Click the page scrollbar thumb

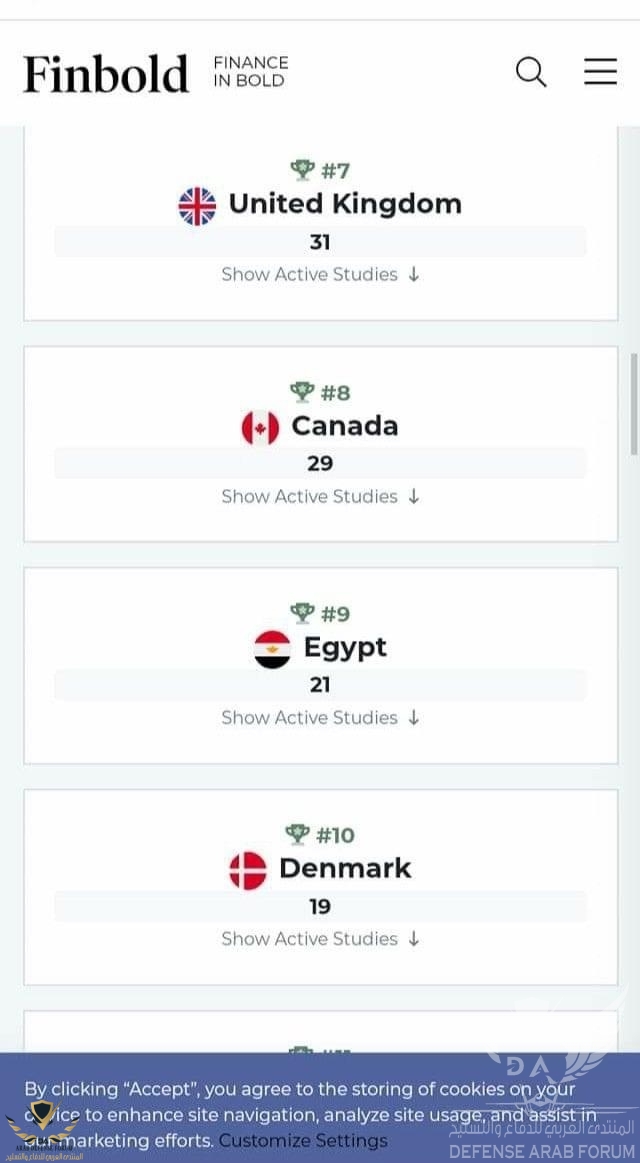click(x=632, y=400)
